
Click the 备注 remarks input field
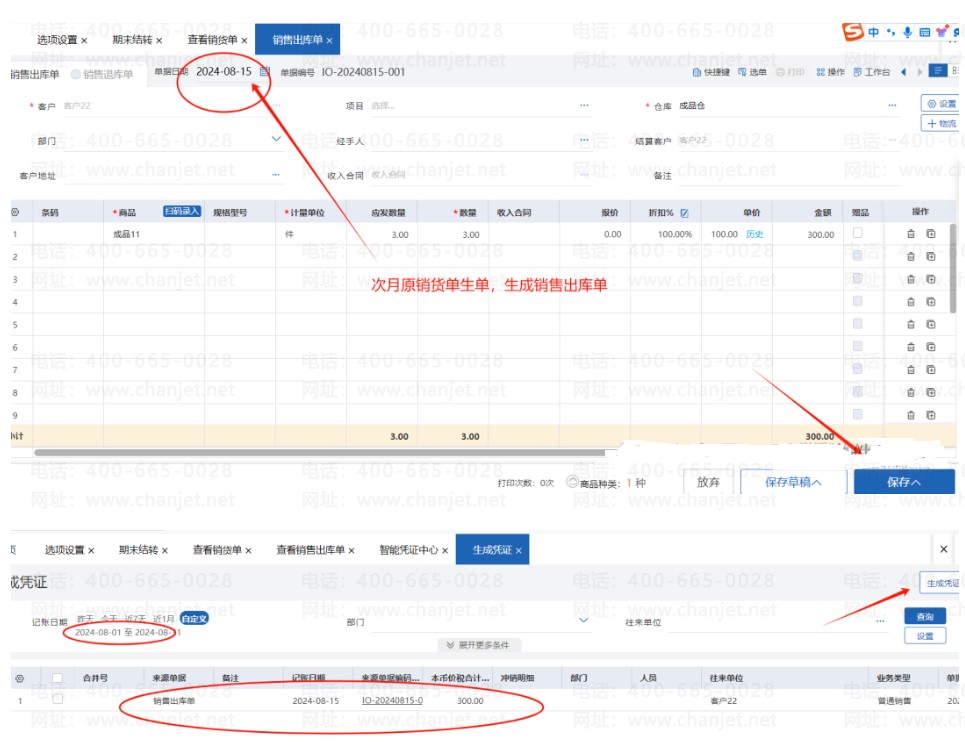[x=788, y=175]
